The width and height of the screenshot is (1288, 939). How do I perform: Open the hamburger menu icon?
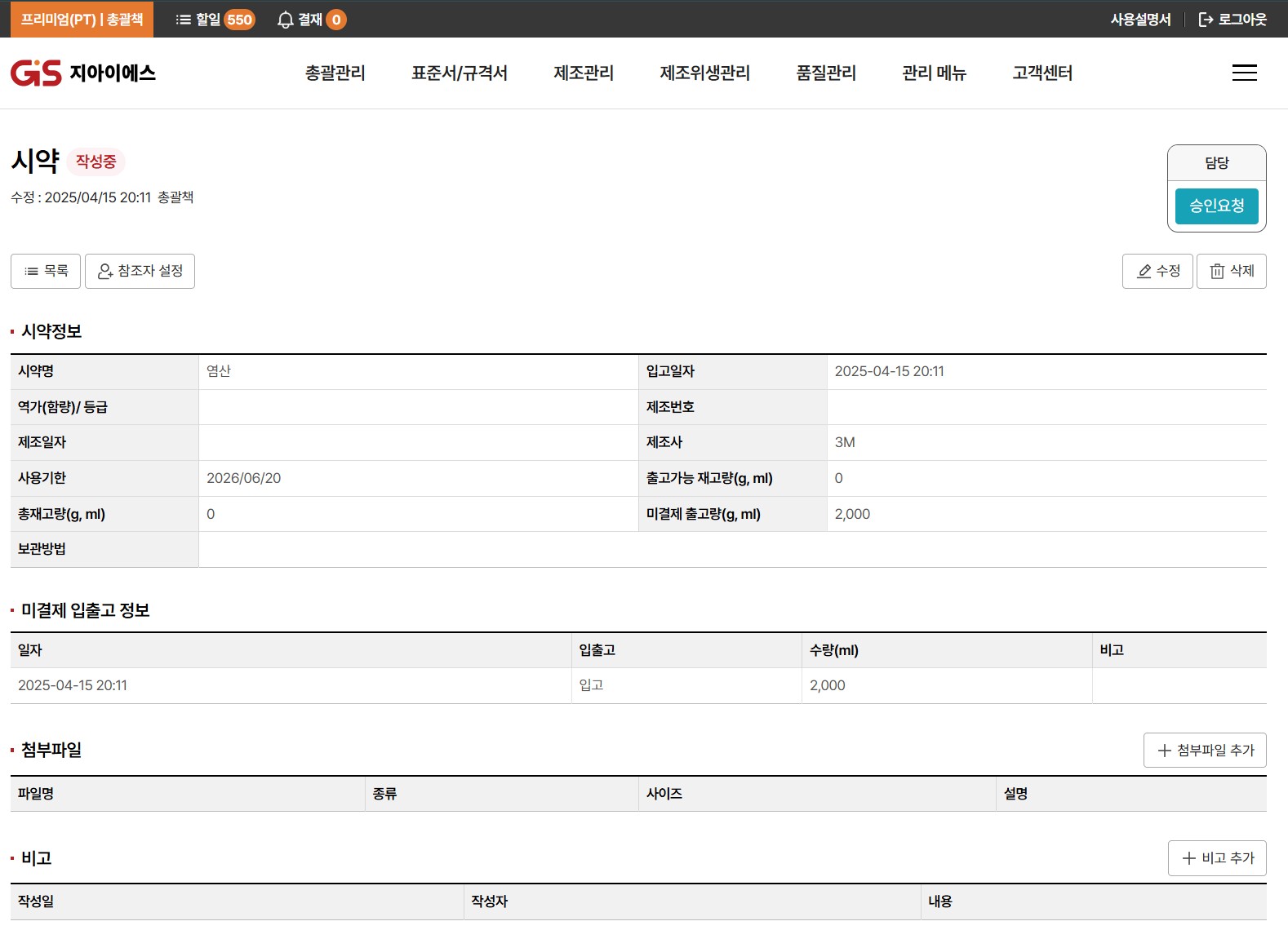click(1244, 73)
